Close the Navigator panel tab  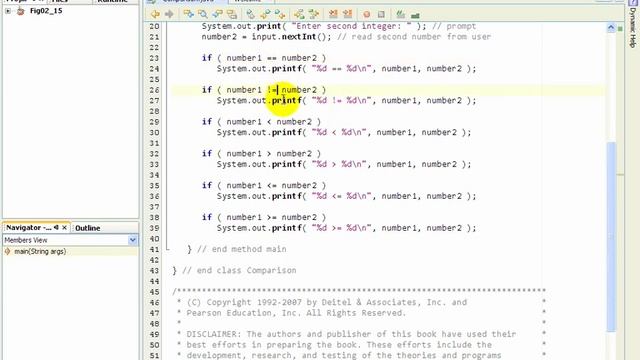[x=64, y=228]
